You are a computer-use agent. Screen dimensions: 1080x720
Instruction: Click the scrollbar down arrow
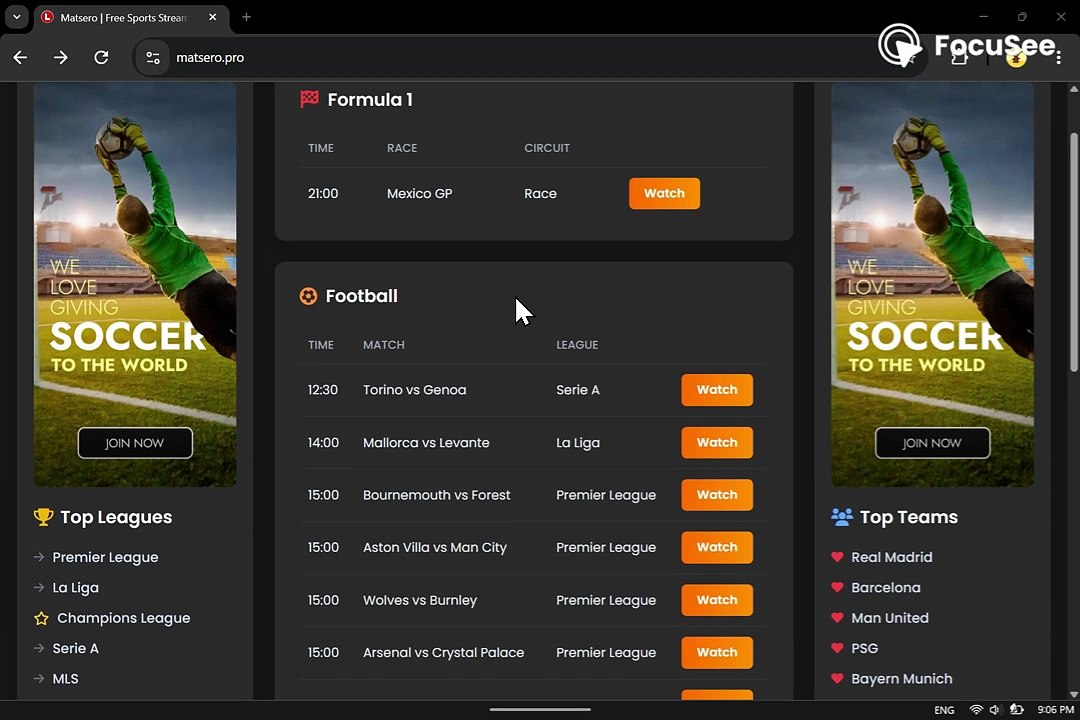pos(1074,694)
